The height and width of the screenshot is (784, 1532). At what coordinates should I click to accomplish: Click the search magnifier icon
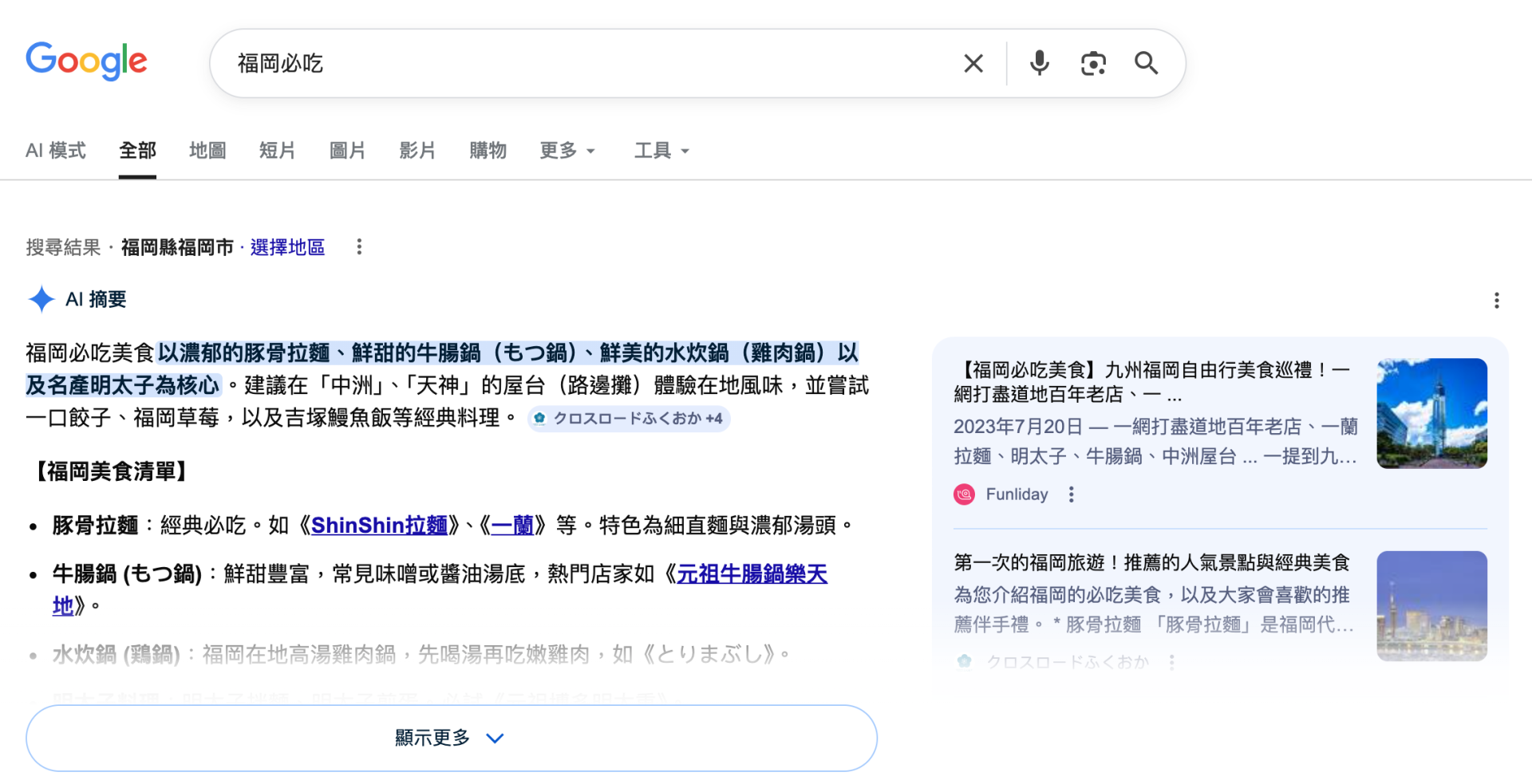click(x=1147, y=62)
